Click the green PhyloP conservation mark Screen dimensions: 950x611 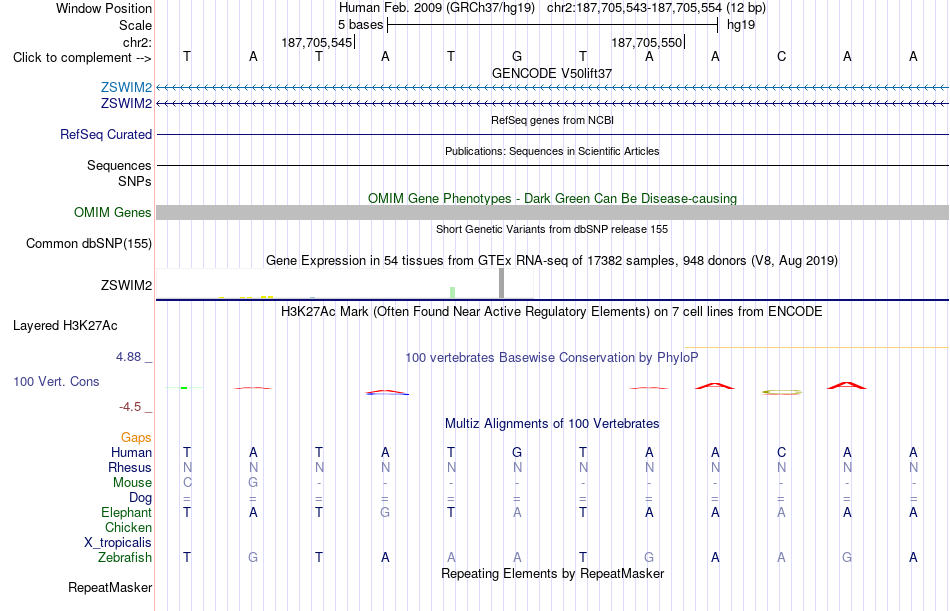184,387
